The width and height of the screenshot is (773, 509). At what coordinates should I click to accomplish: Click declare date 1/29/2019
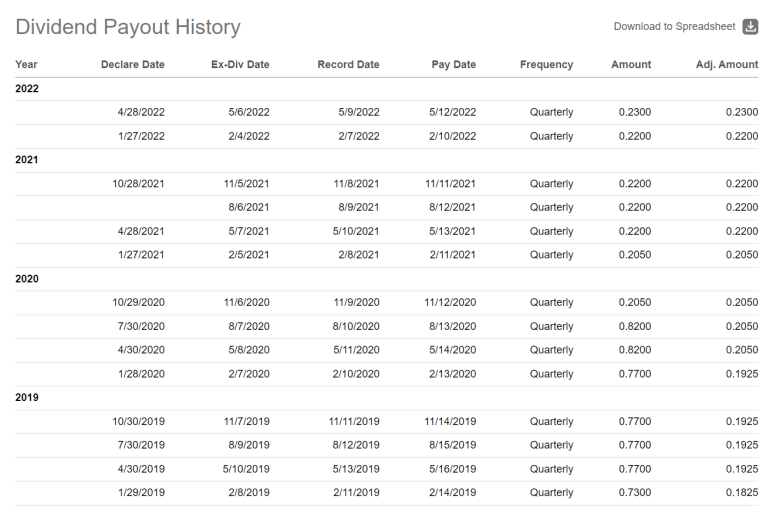(141, 493)
